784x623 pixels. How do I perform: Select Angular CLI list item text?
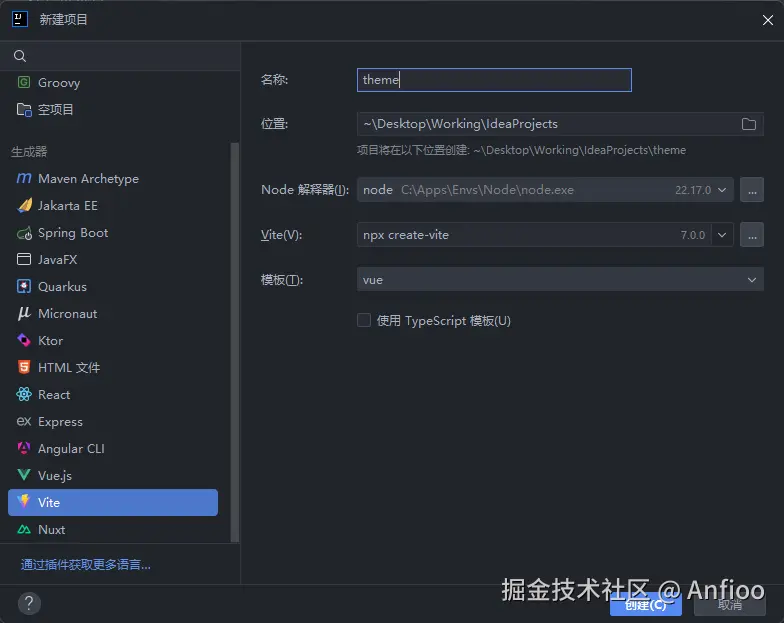(72, 448)
